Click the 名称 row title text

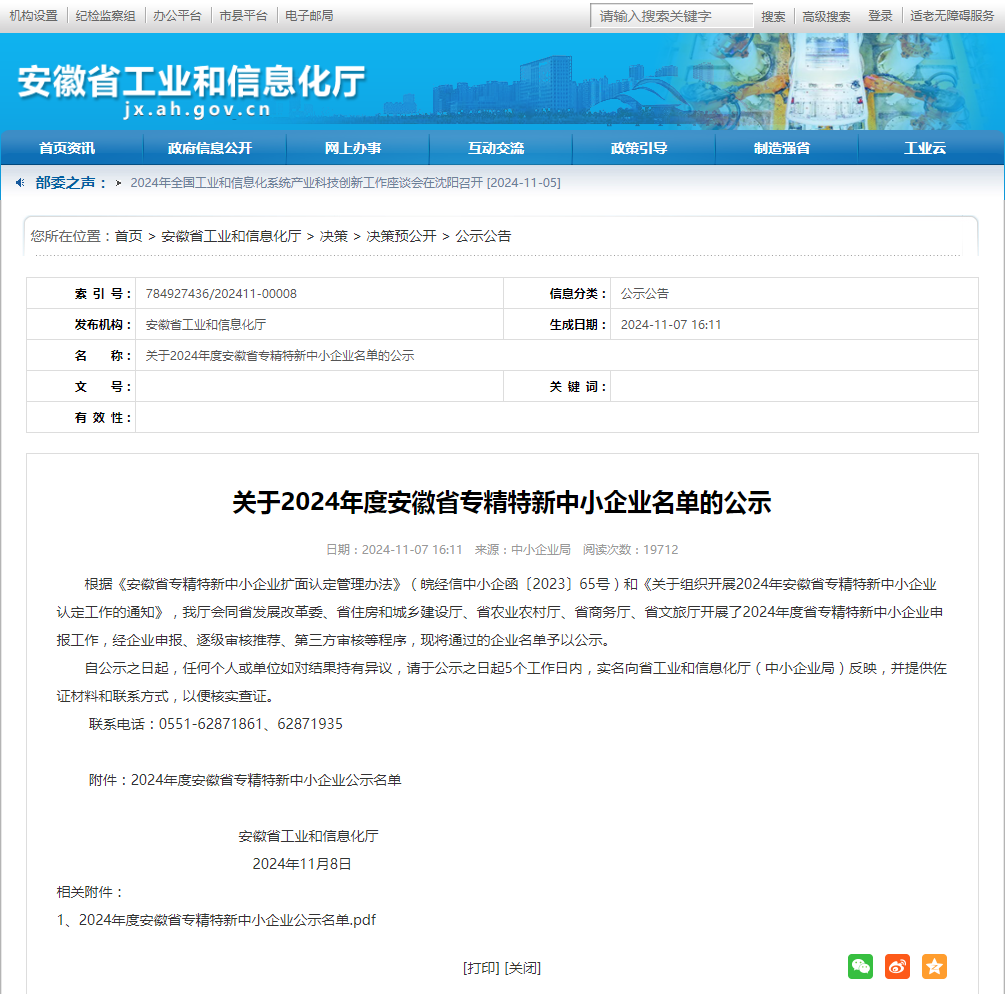280,355
